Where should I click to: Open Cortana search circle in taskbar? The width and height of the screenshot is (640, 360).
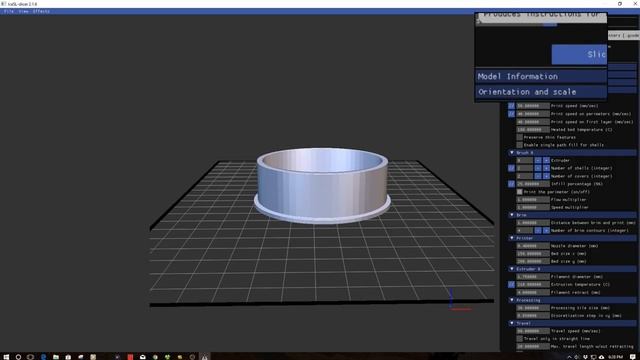pos(18,357)
